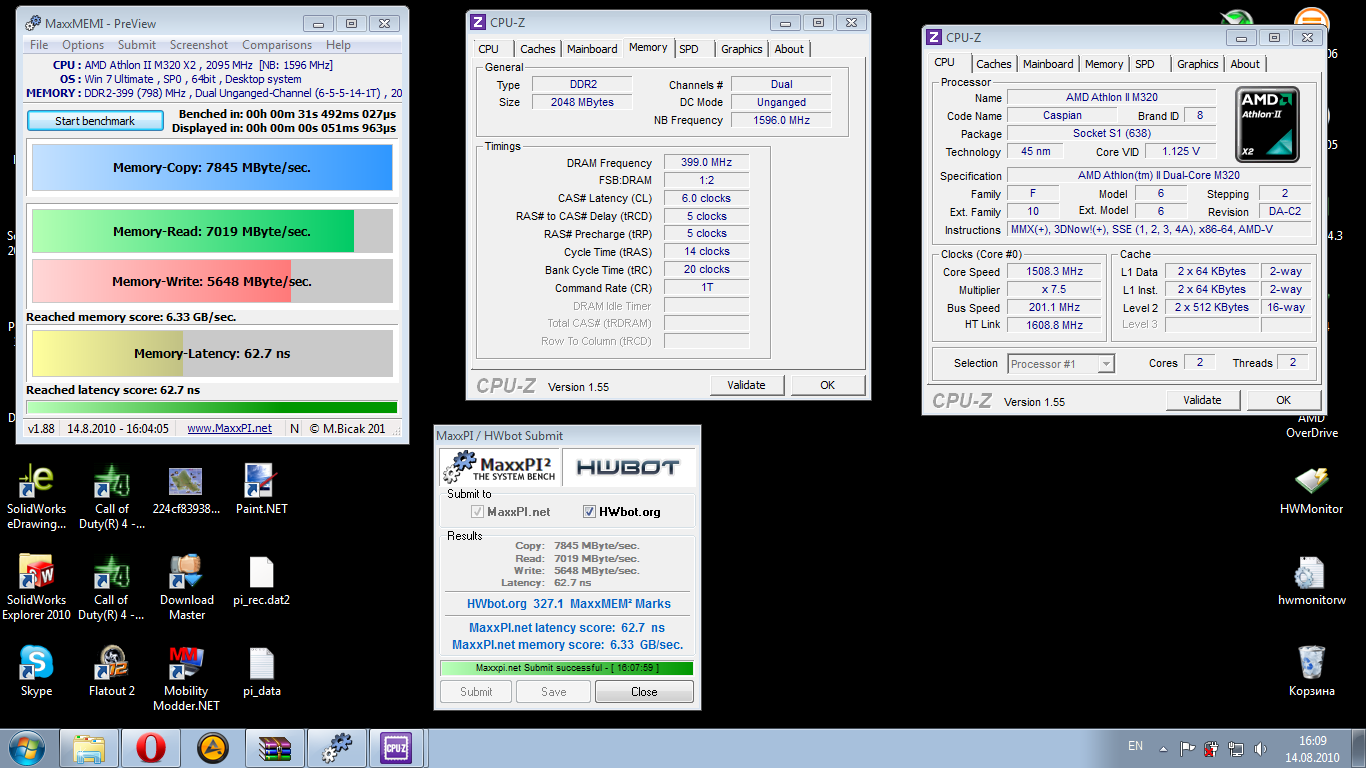Switch to CPU-Z taskbar button
The height and width of the screenshot is (768, 1366).
tap(398, 748)
